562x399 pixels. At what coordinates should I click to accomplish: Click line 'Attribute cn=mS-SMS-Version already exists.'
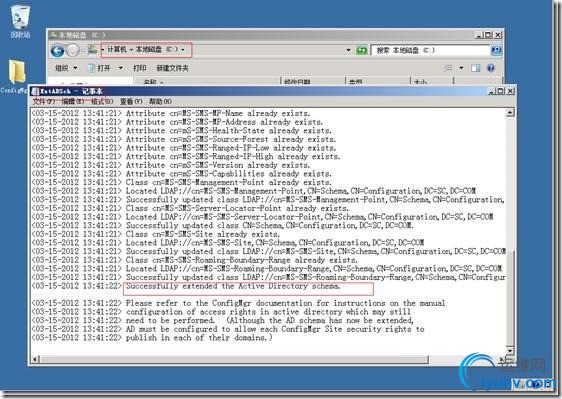click(x=218, y=165)
